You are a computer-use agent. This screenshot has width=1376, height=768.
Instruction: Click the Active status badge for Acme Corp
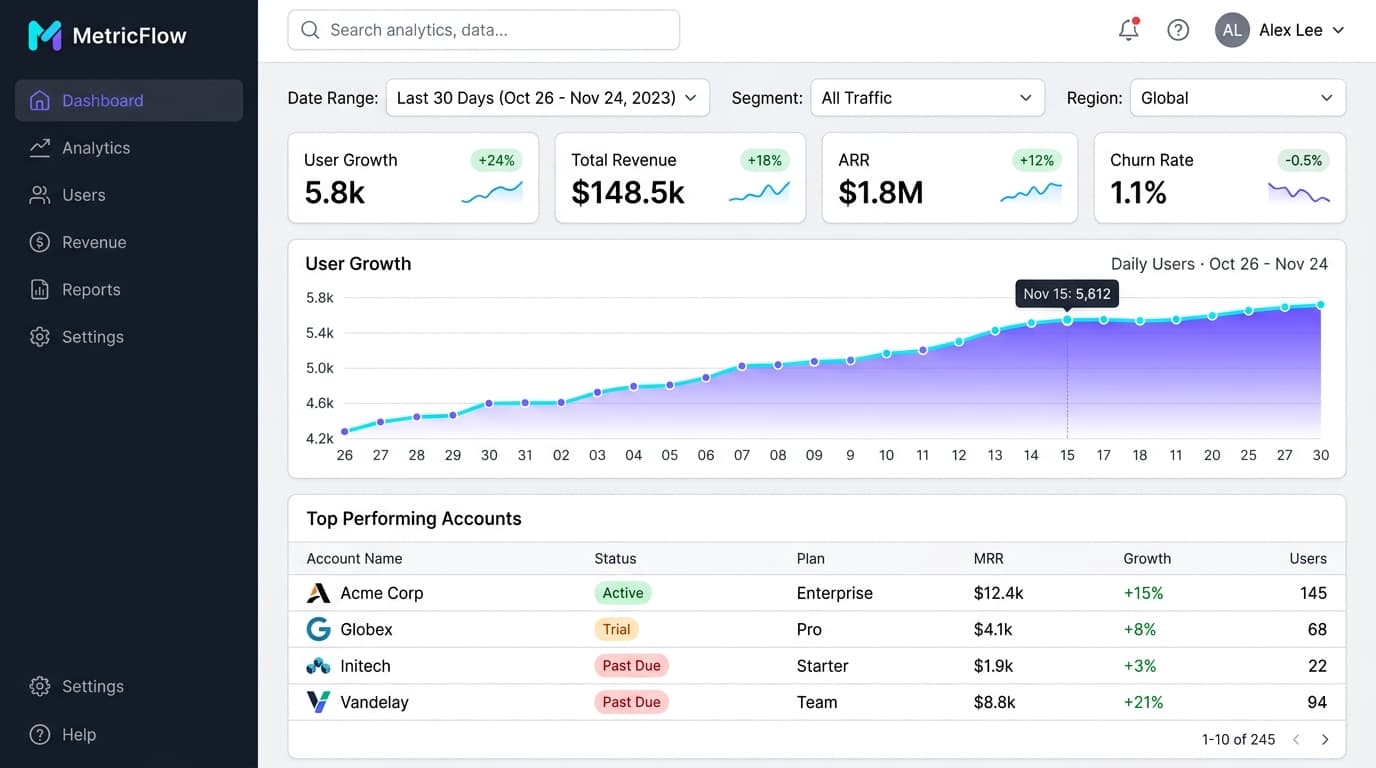click(x=623, y=593)
